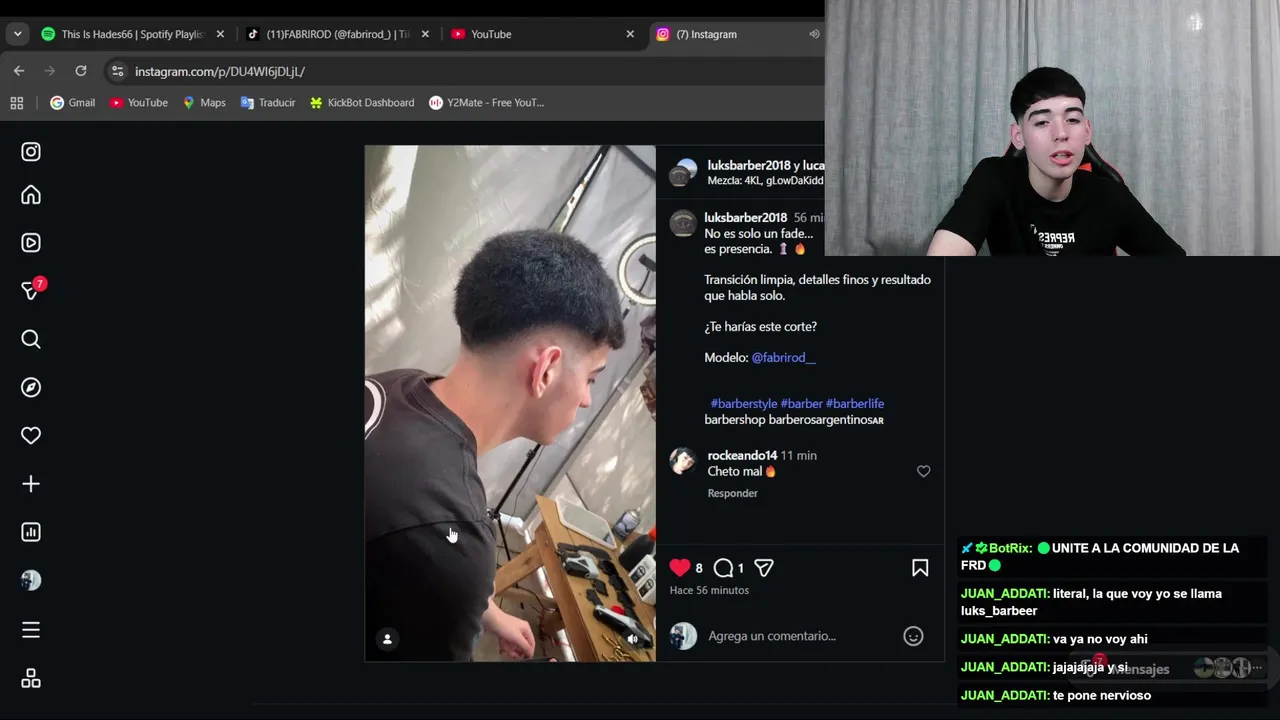Share the post with paper-plane icon
This screenshot has width=1280, height=720.
pyautogui.click(x=764, y=568)
